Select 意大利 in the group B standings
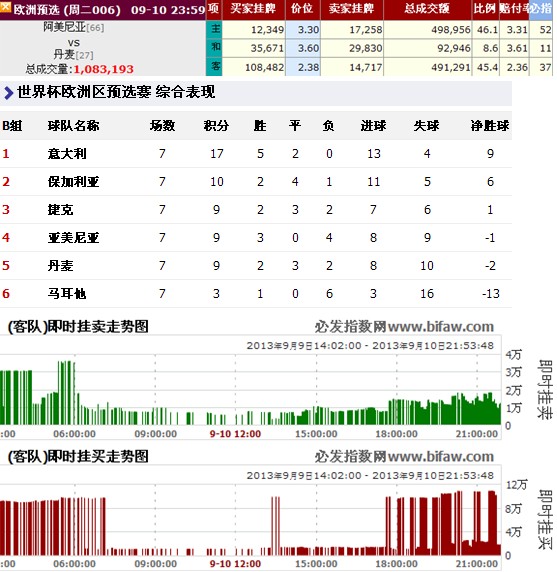This screenshot has height=572, width=557. (x=67, y=154)
